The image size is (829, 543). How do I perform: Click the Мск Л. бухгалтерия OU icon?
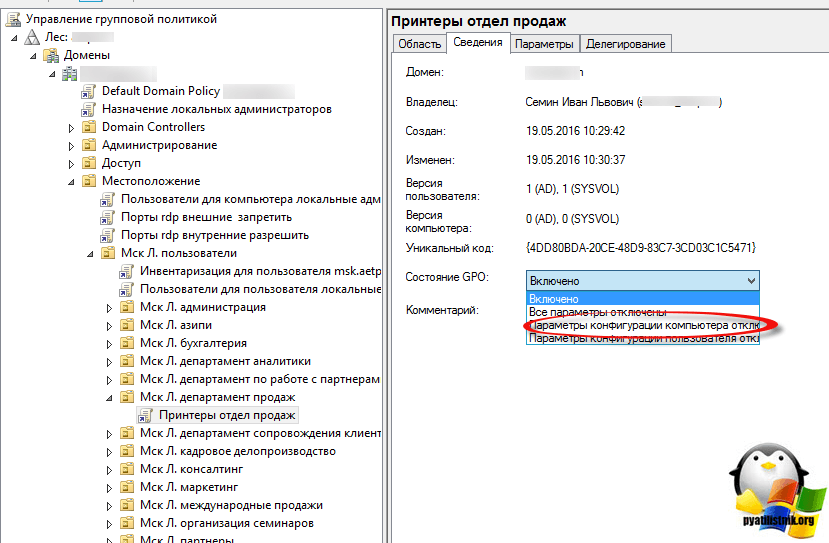click(127, 343)
